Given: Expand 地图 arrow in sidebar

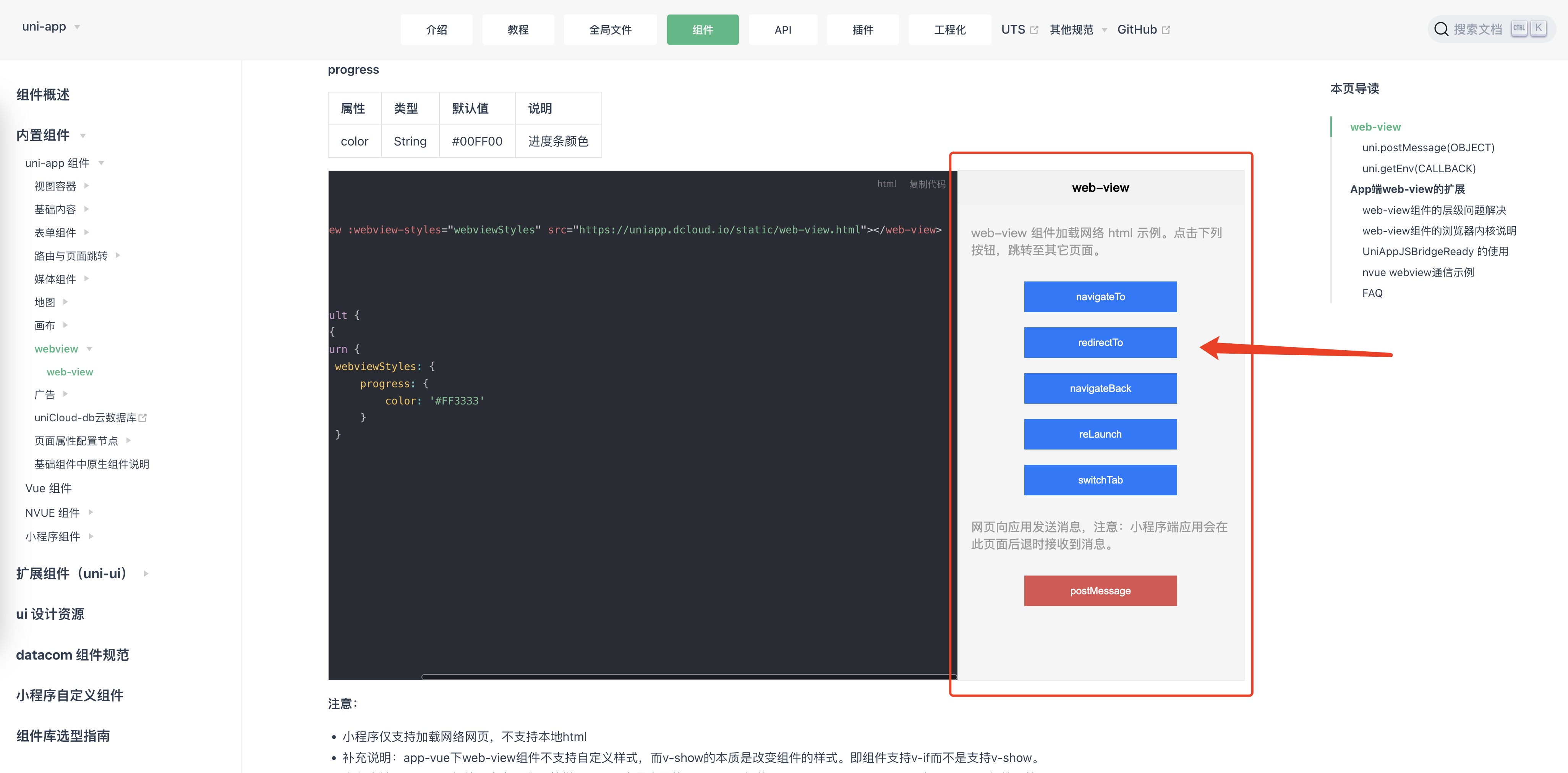Looking at the screenshot, I should point(65,301).
